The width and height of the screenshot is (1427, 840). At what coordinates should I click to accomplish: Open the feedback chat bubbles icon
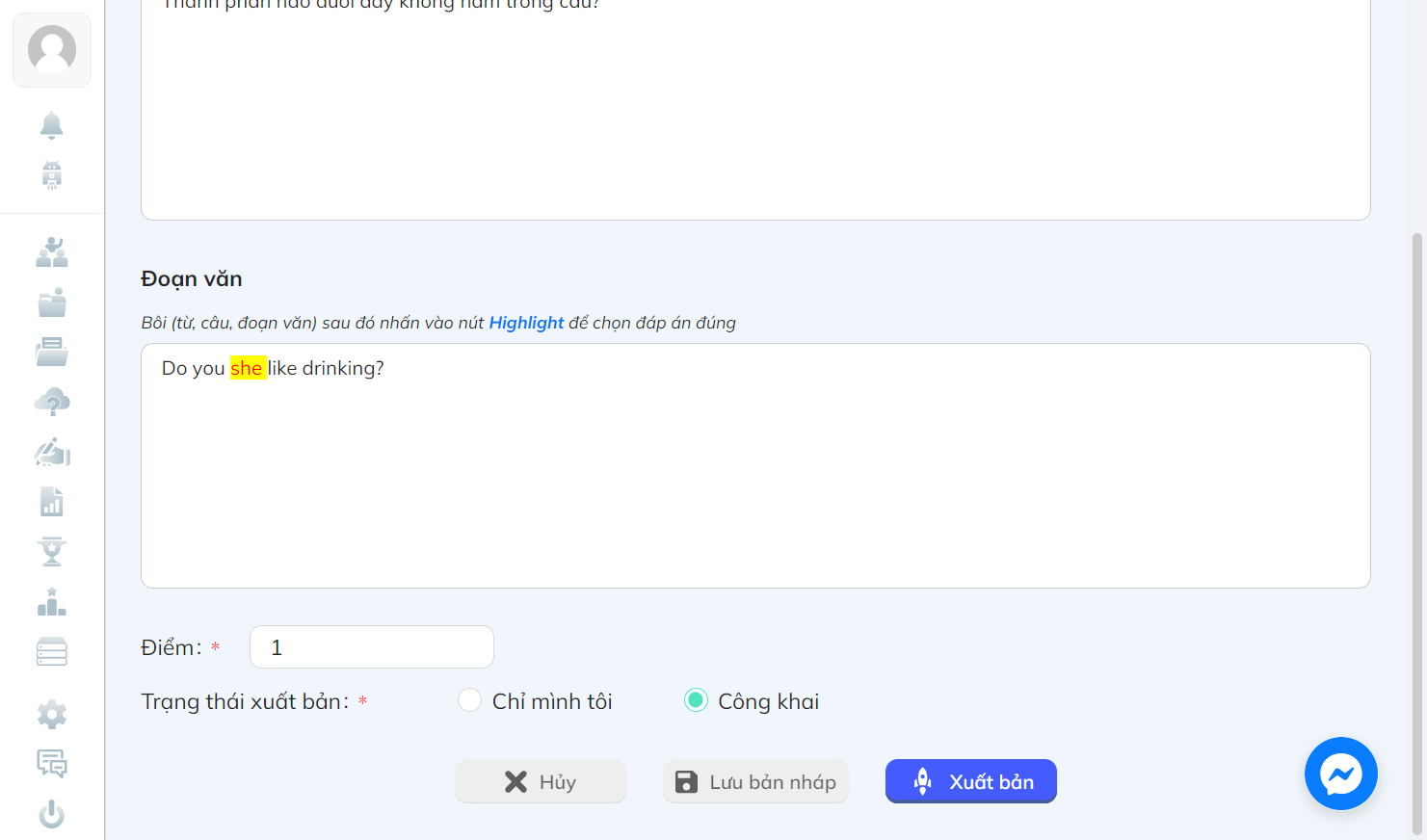click(52, 764)
